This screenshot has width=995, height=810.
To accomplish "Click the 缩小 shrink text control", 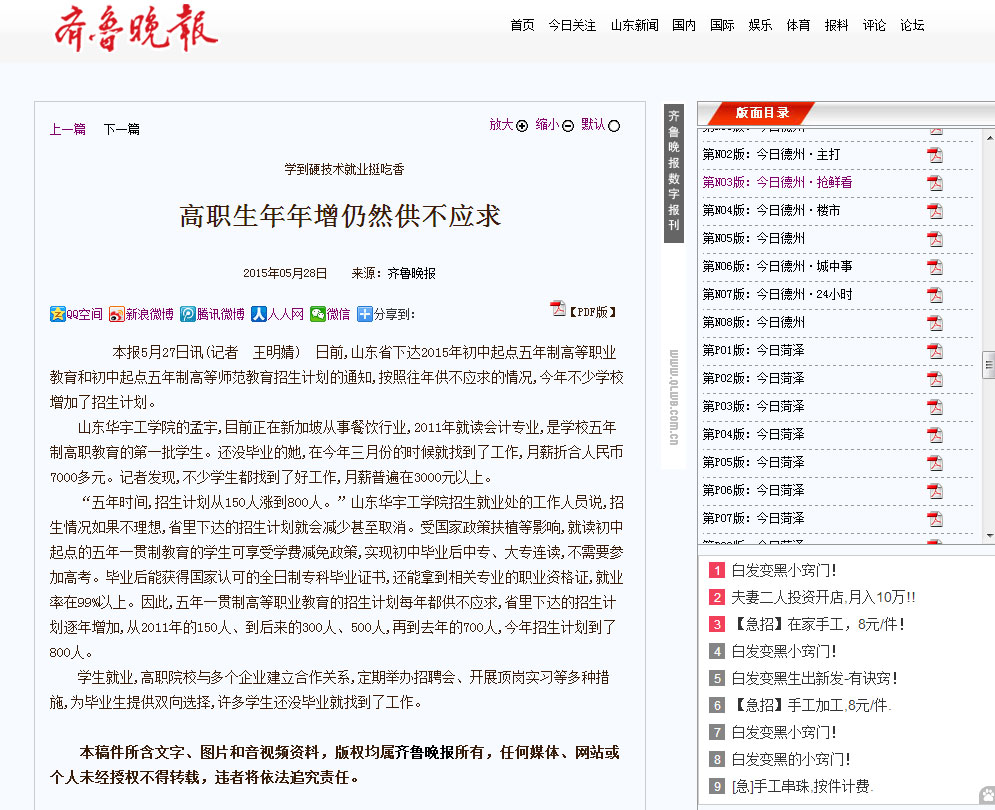I will tap(554, 125).
